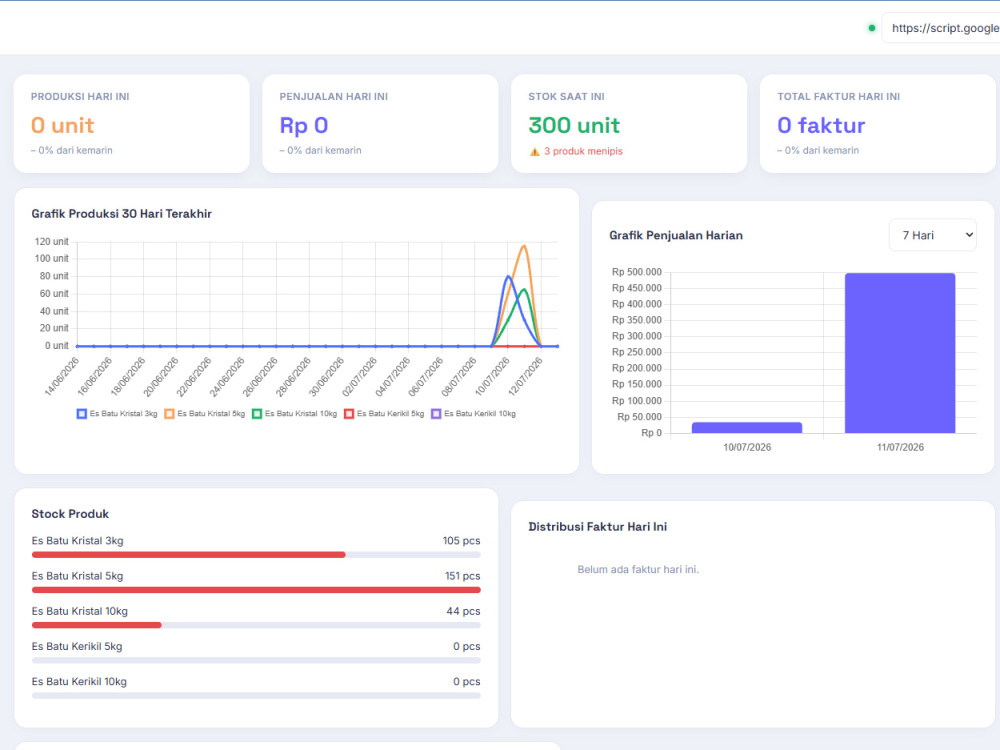Click Grafik Produksi 30 Hari Terakhir title
This screenshot has height=750, width=1000.
121,214
